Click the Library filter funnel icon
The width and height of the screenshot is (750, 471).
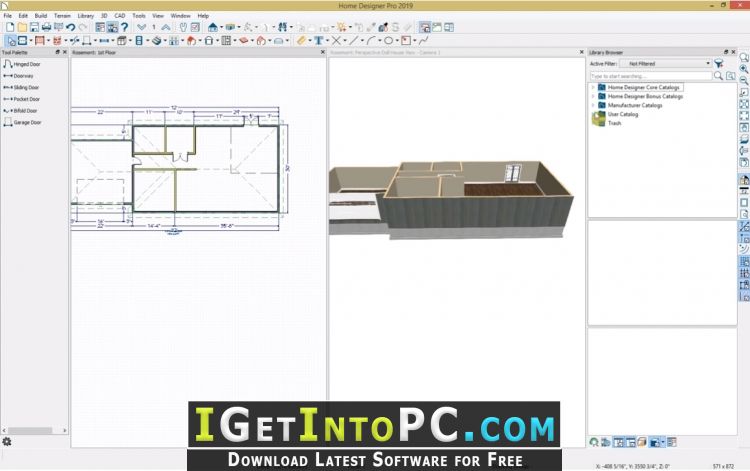coord(718,64)
